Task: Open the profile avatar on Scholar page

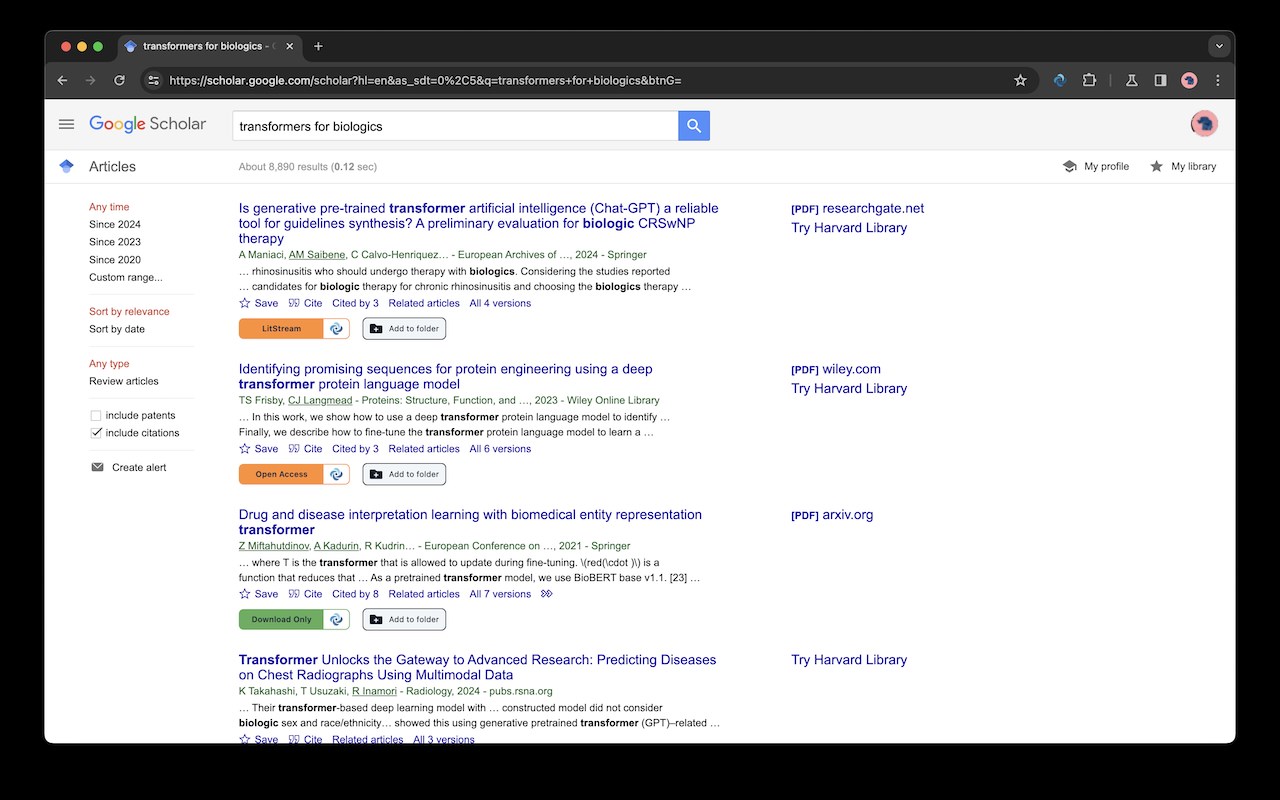Action: 1204,124
